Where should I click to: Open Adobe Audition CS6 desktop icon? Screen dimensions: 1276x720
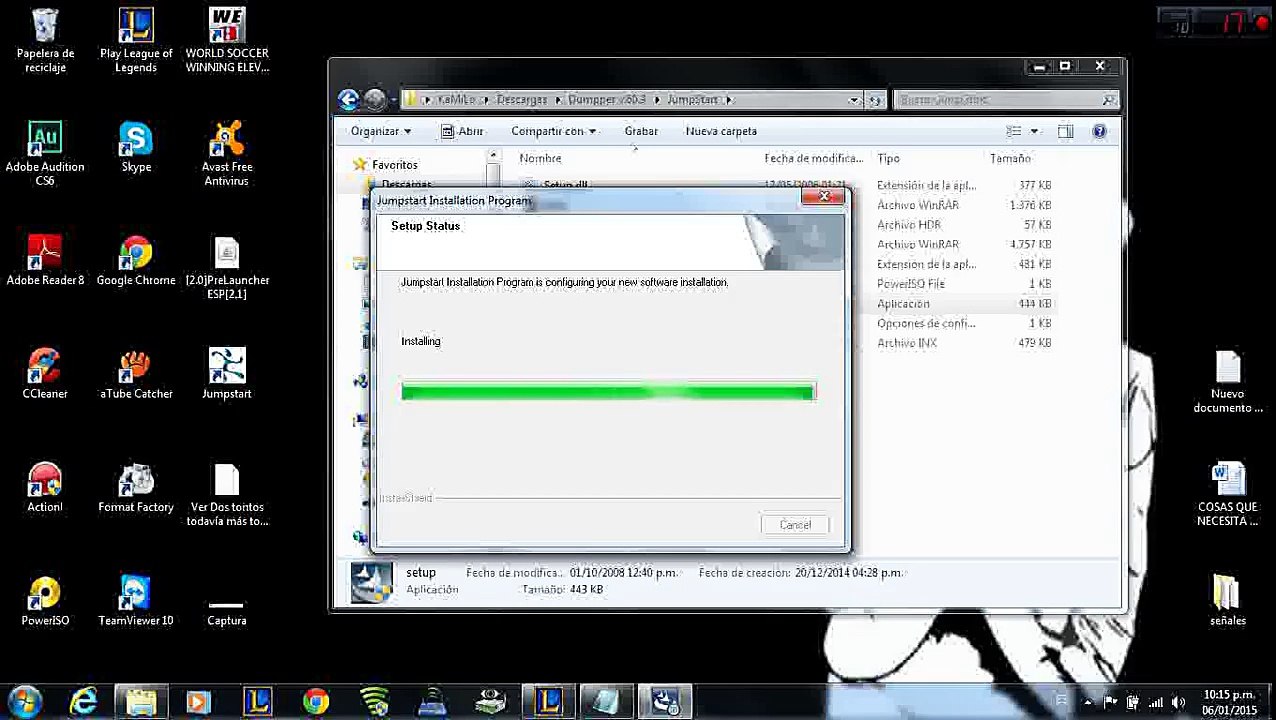point(45,154)
